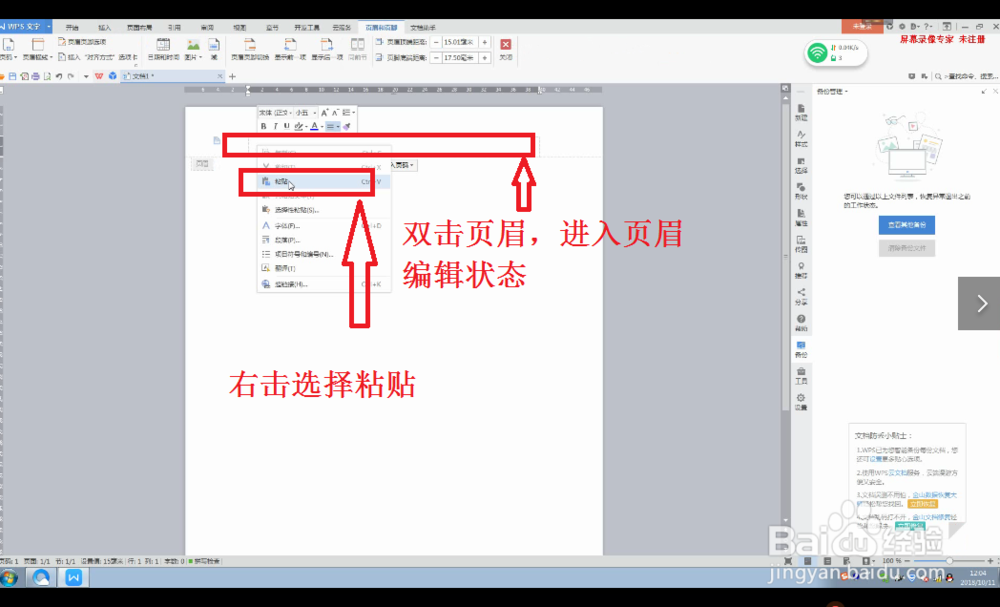This screenshot has width=1000, height=607.
Task: Click Grow Font icon in mini toolbar
Action: tap(324, 112)
